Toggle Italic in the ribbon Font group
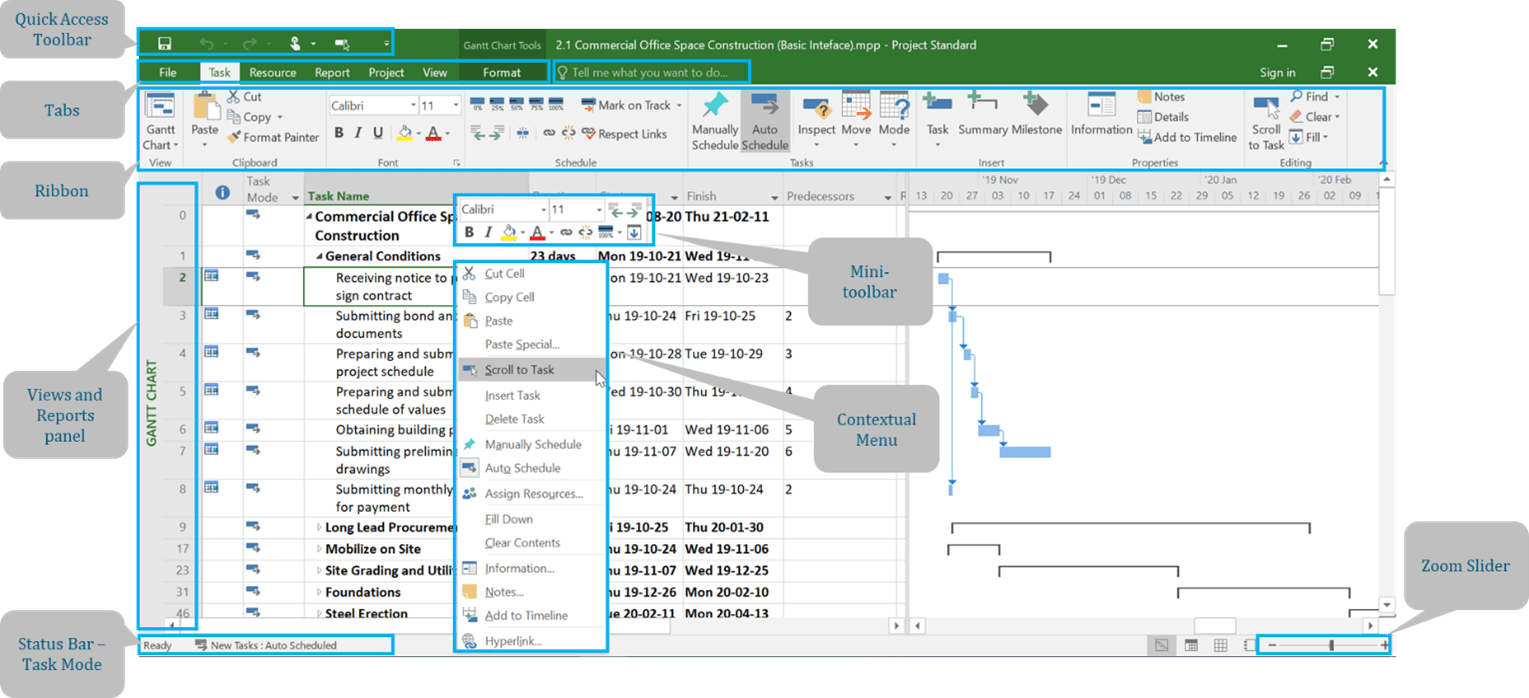Viewport: 1529px width, 698px height. [358, 133]
